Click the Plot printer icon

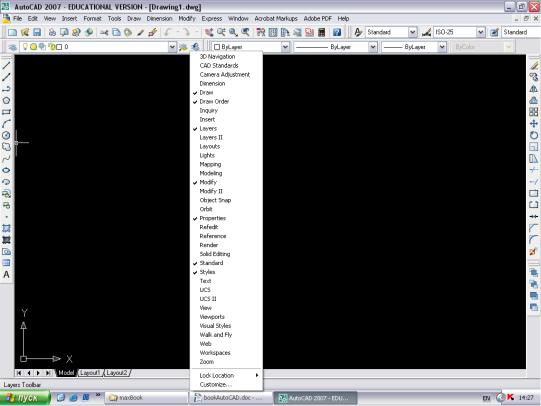(52, 32)
